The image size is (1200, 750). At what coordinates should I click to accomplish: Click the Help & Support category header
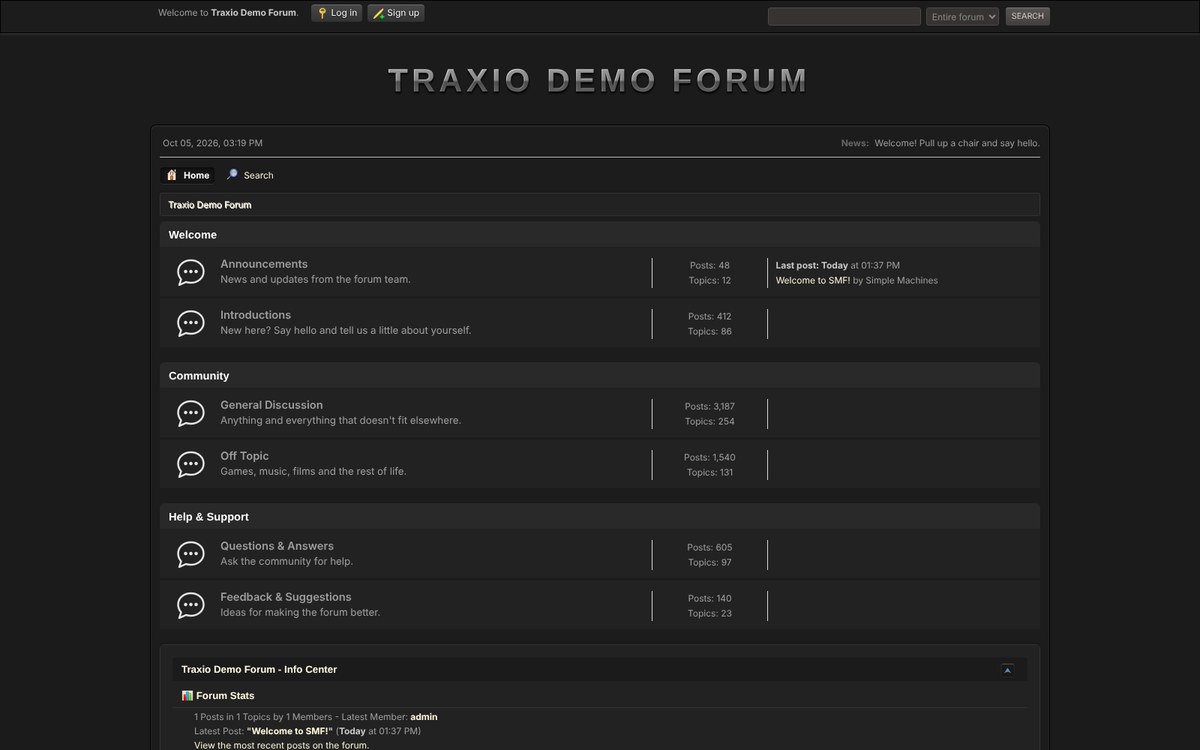[x=600, y=517]
